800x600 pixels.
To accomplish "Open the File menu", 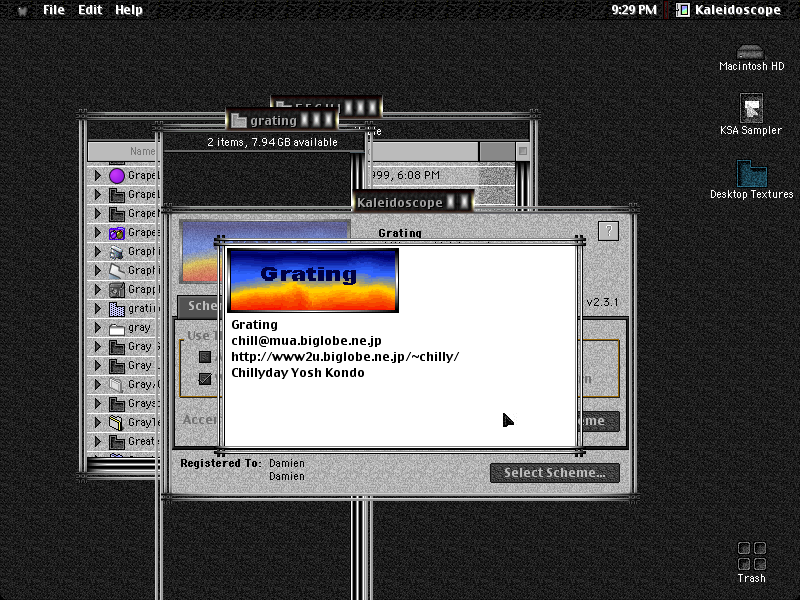I will click(54, 10).
